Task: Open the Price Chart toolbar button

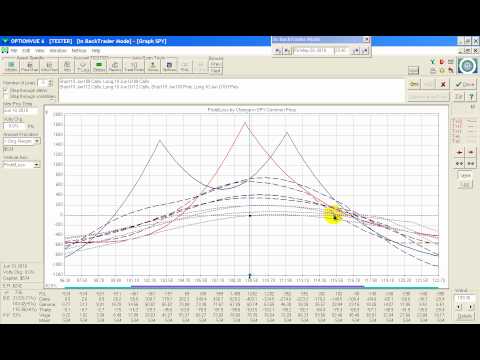Action: pyautogui.click(x=30, y=66)
